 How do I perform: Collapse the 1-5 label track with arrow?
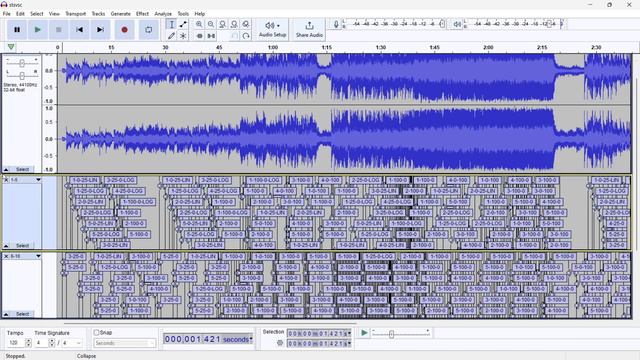click(x=6, y=245)
